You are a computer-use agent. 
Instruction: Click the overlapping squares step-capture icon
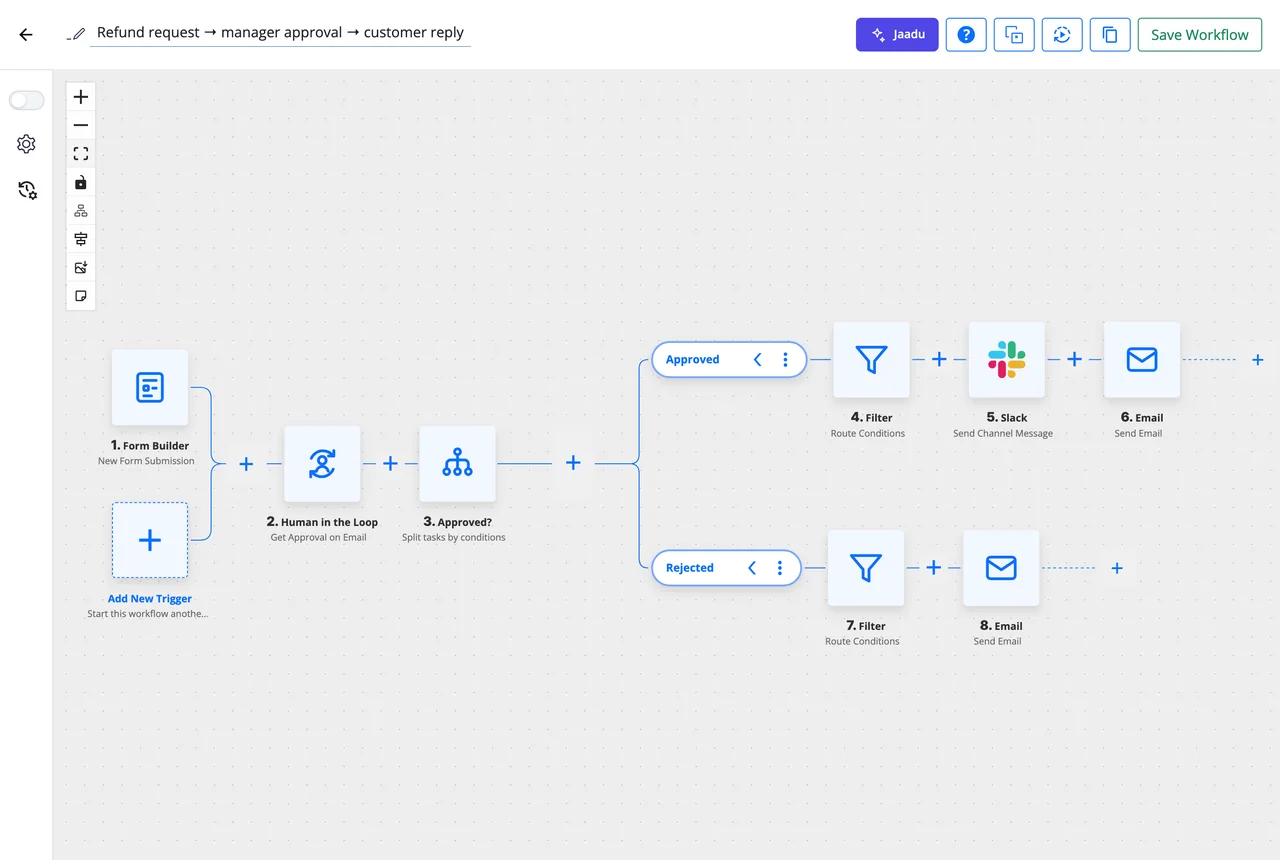[x=1014, y=34]
